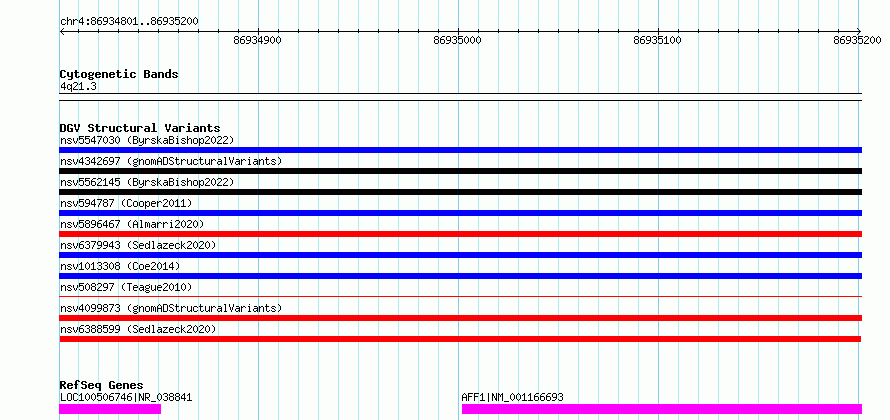The height and width of the screenshot is (420, 890).
Task: Open the LOC100506746|NR_038841 gene label
Action: pyautogui.click(x=126, y=397)
